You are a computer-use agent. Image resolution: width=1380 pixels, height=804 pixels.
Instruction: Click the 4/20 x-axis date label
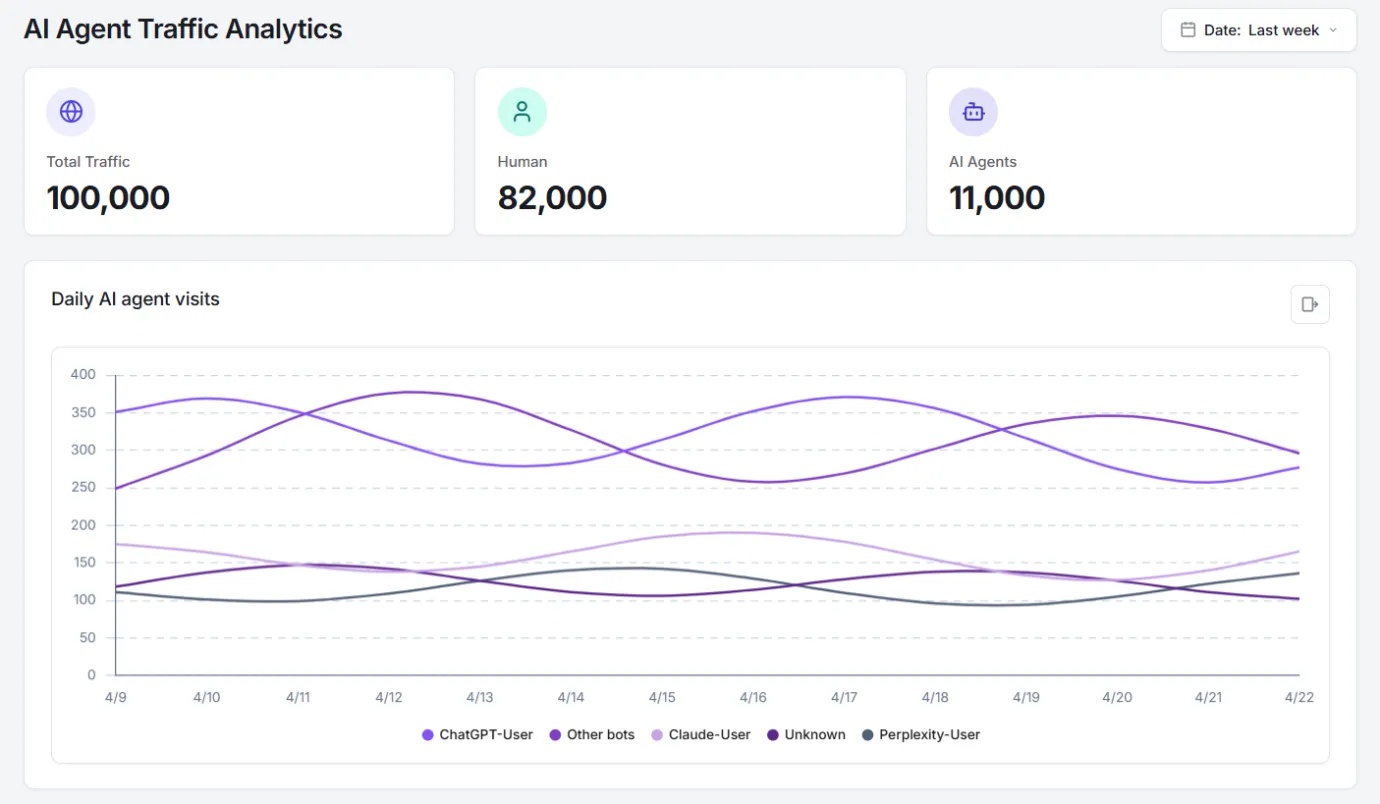point(1117,697)
